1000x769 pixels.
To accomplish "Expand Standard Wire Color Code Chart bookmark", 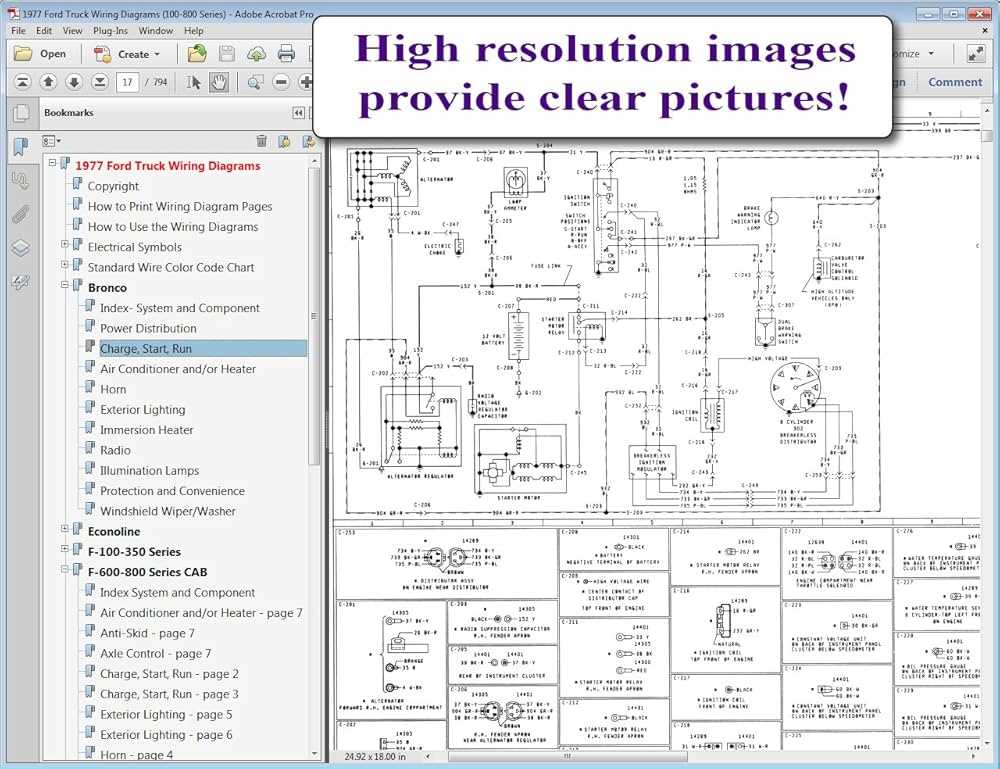I will [x=64, y=265].
